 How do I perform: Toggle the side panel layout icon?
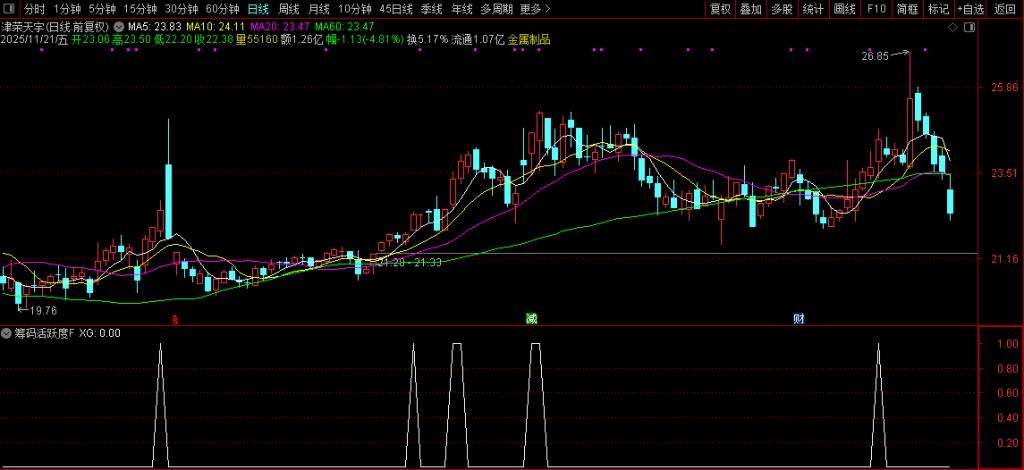click(x=968, y=27)
